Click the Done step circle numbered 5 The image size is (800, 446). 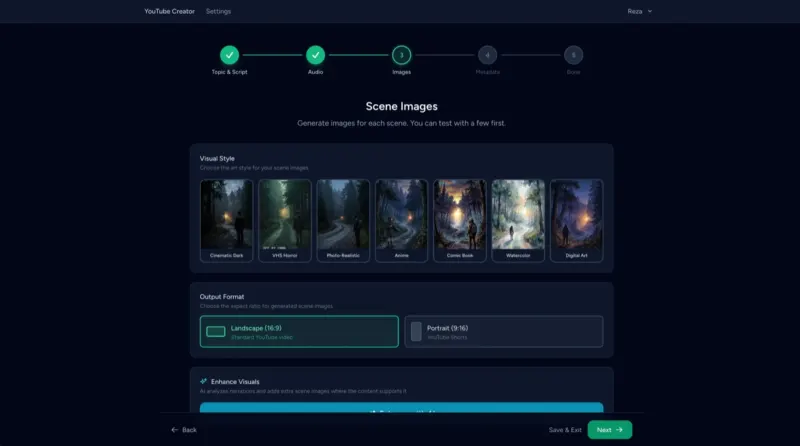click(573, 55)
